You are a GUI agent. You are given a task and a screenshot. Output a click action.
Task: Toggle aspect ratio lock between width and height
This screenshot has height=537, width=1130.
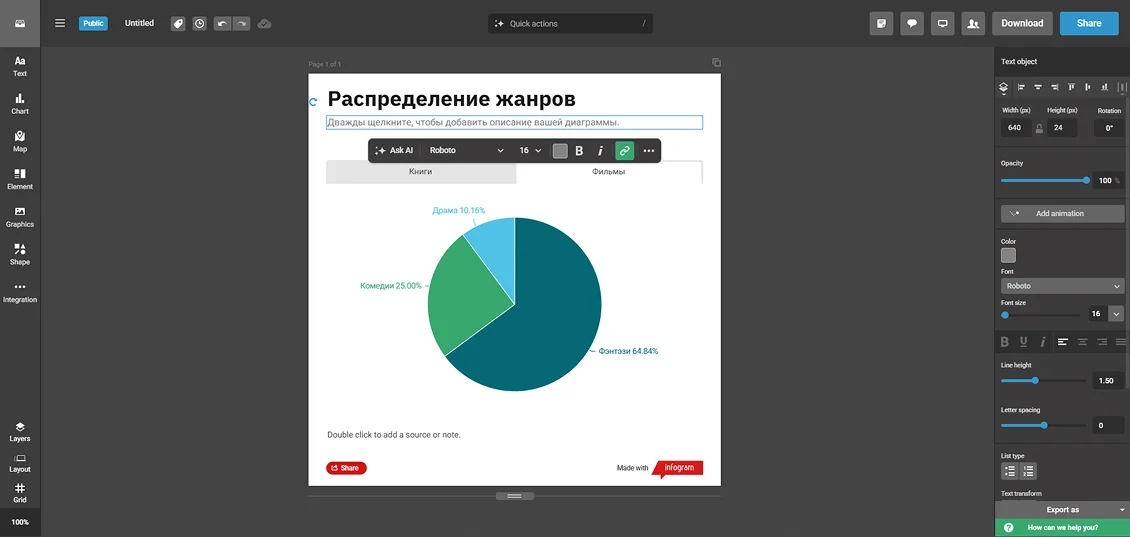[x=1039, y=128]
